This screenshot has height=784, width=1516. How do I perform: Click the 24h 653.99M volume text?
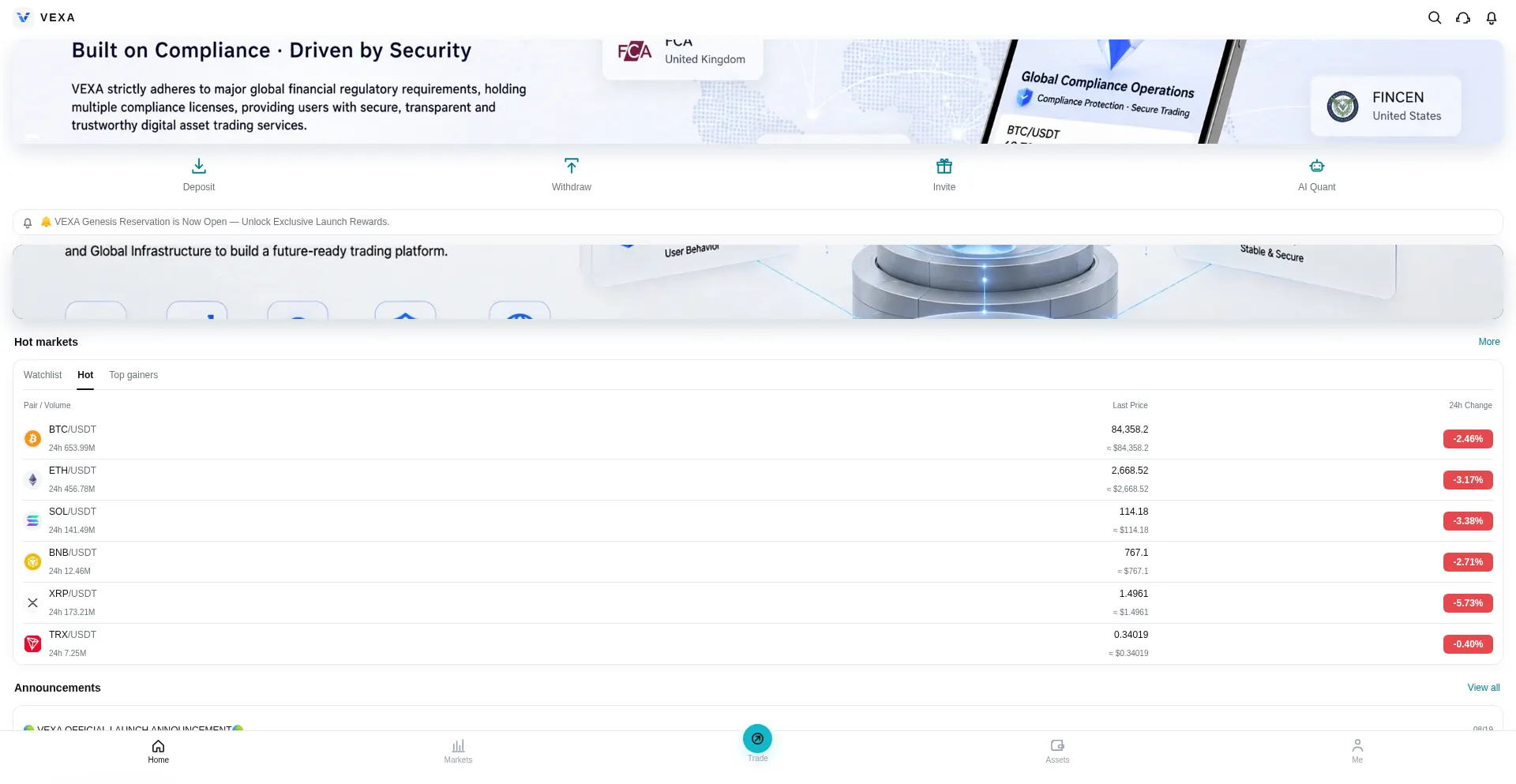[72, 448]
